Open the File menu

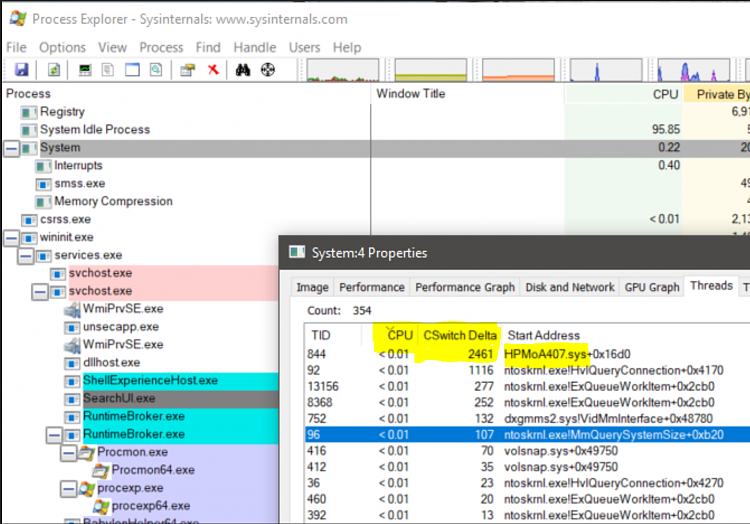16,47
